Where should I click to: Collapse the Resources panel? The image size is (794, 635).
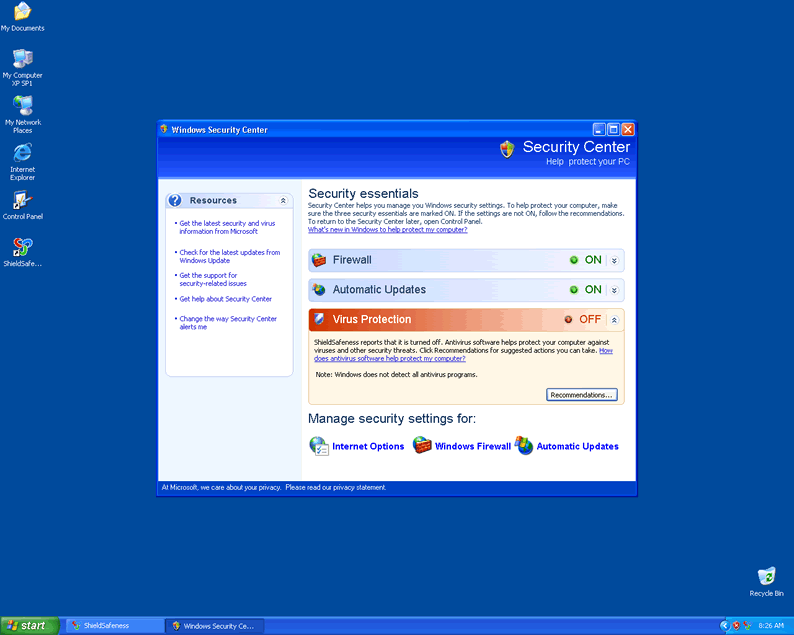point(283,201)
